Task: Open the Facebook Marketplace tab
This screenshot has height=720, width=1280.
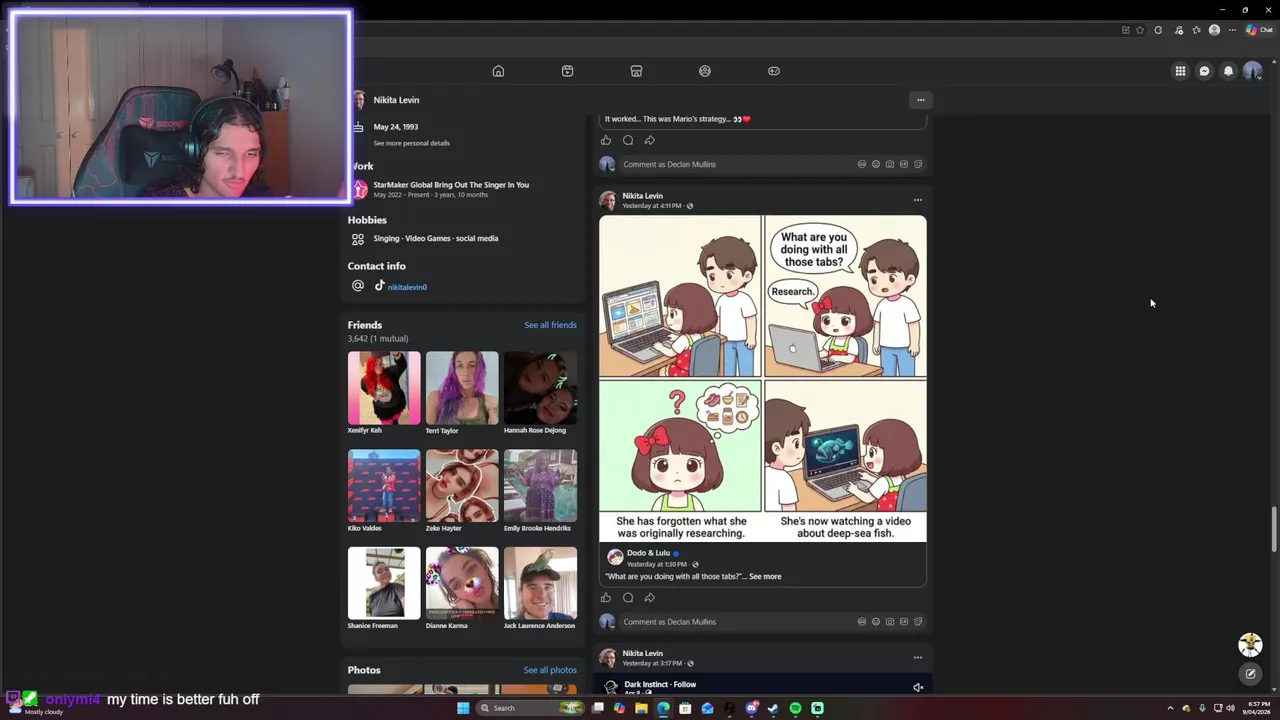Action: (636, 71)
